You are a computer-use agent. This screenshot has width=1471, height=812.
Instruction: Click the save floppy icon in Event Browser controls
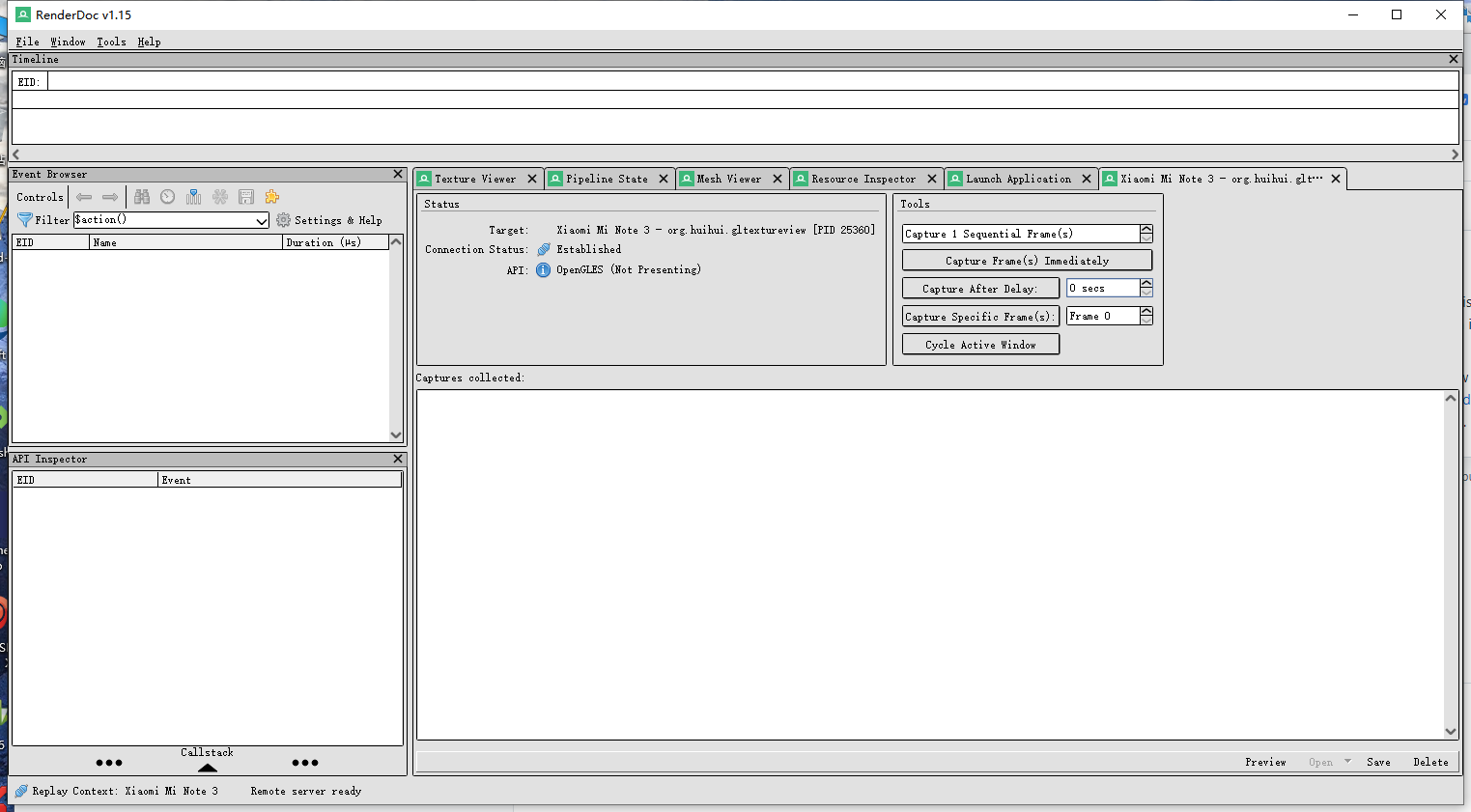(x=246, y=197)
